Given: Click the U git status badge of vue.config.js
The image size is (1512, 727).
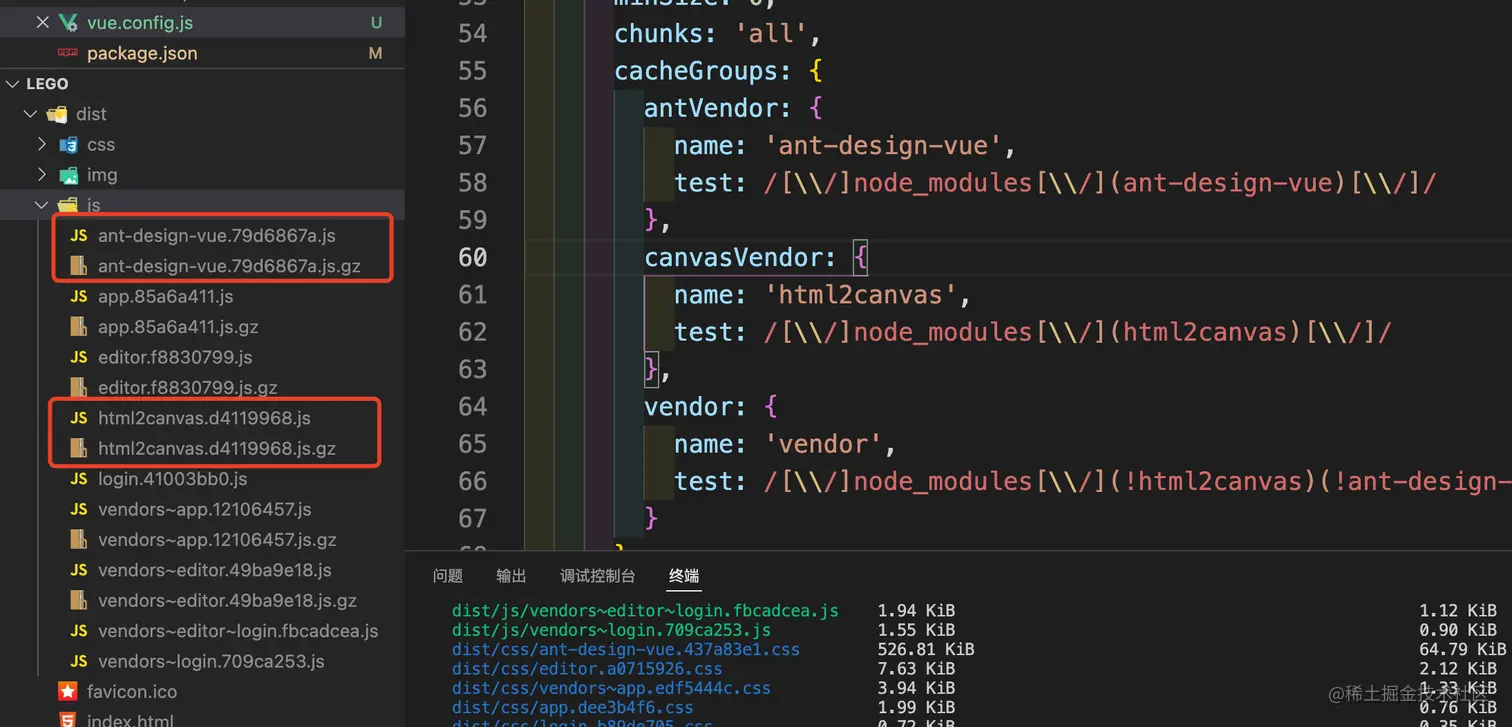Looking at the screenshot, I should [376, 22].
